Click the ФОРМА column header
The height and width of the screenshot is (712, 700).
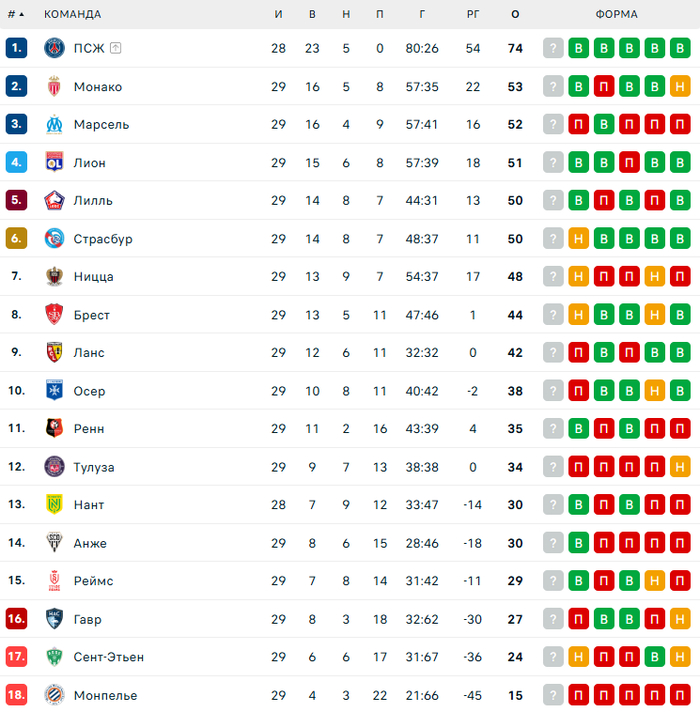[x=616, y=15]
